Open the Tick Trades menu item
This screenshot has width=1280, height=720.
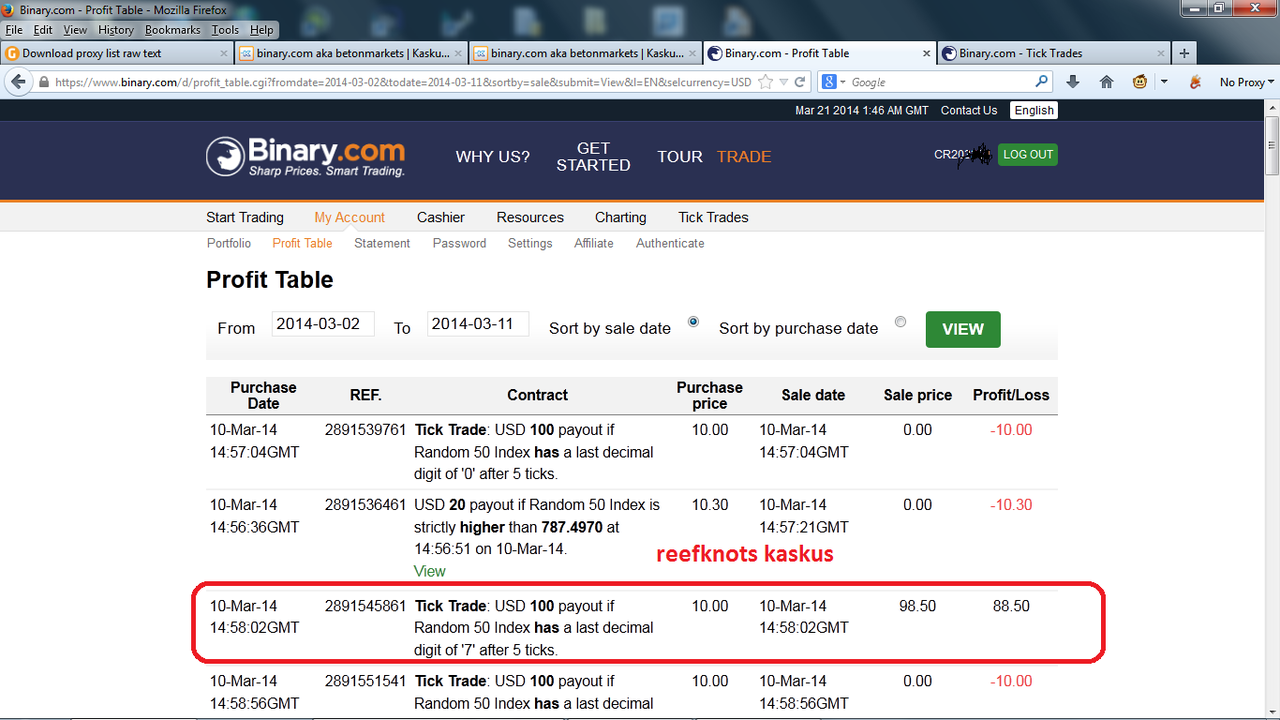click(713, 217)
